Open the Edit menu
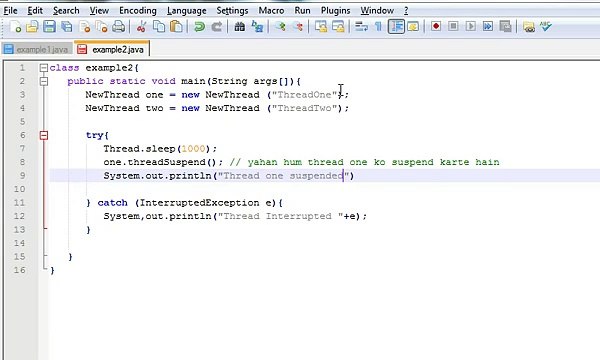Viewport: 600px width, 360px height. point(35,10)
